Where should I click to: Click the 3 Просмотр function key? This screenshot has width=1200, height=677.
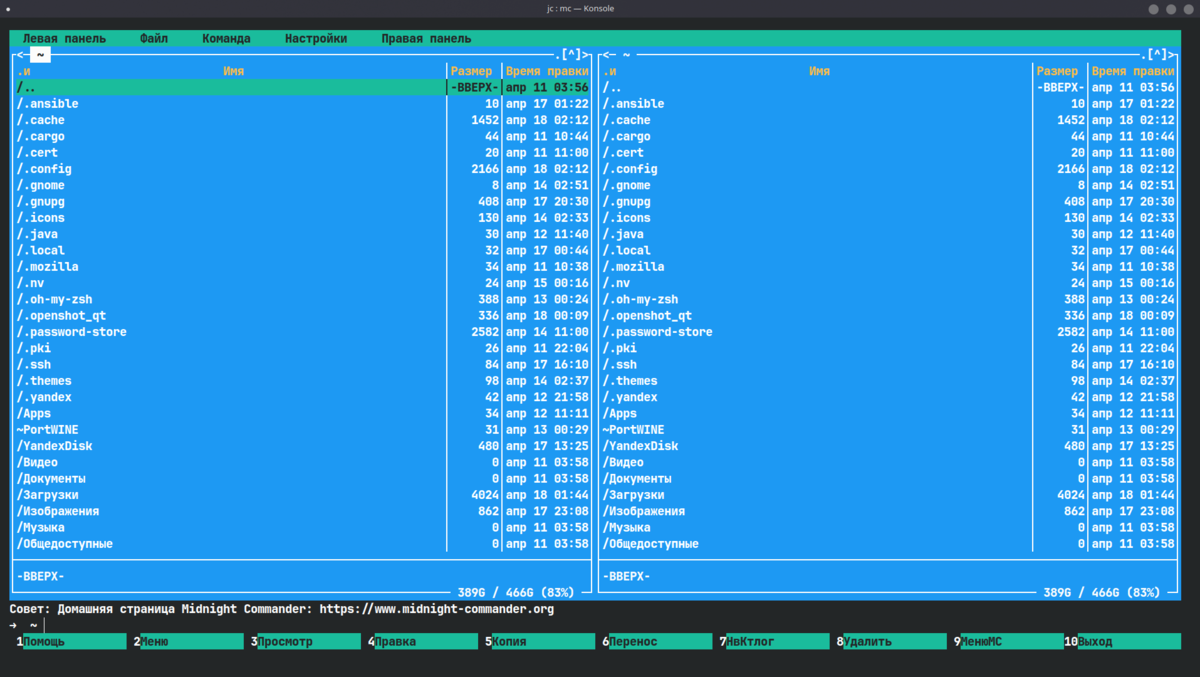(x=305, y=641)
